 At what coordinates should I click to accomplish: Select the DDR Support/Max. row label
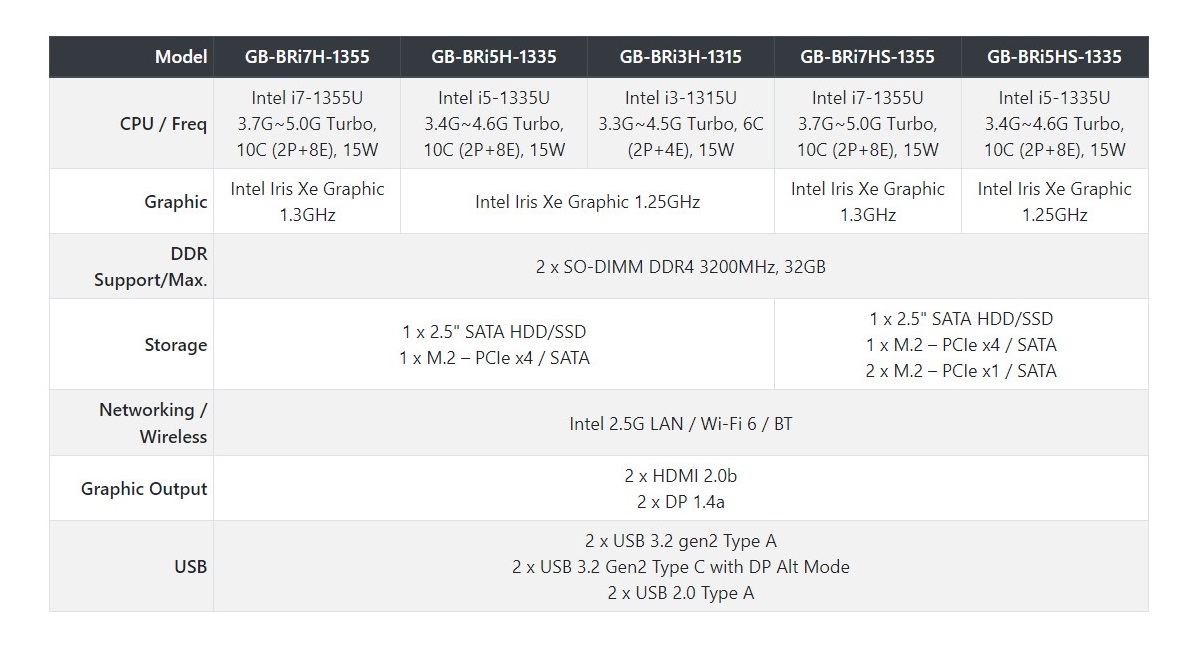tap(151, 267)
